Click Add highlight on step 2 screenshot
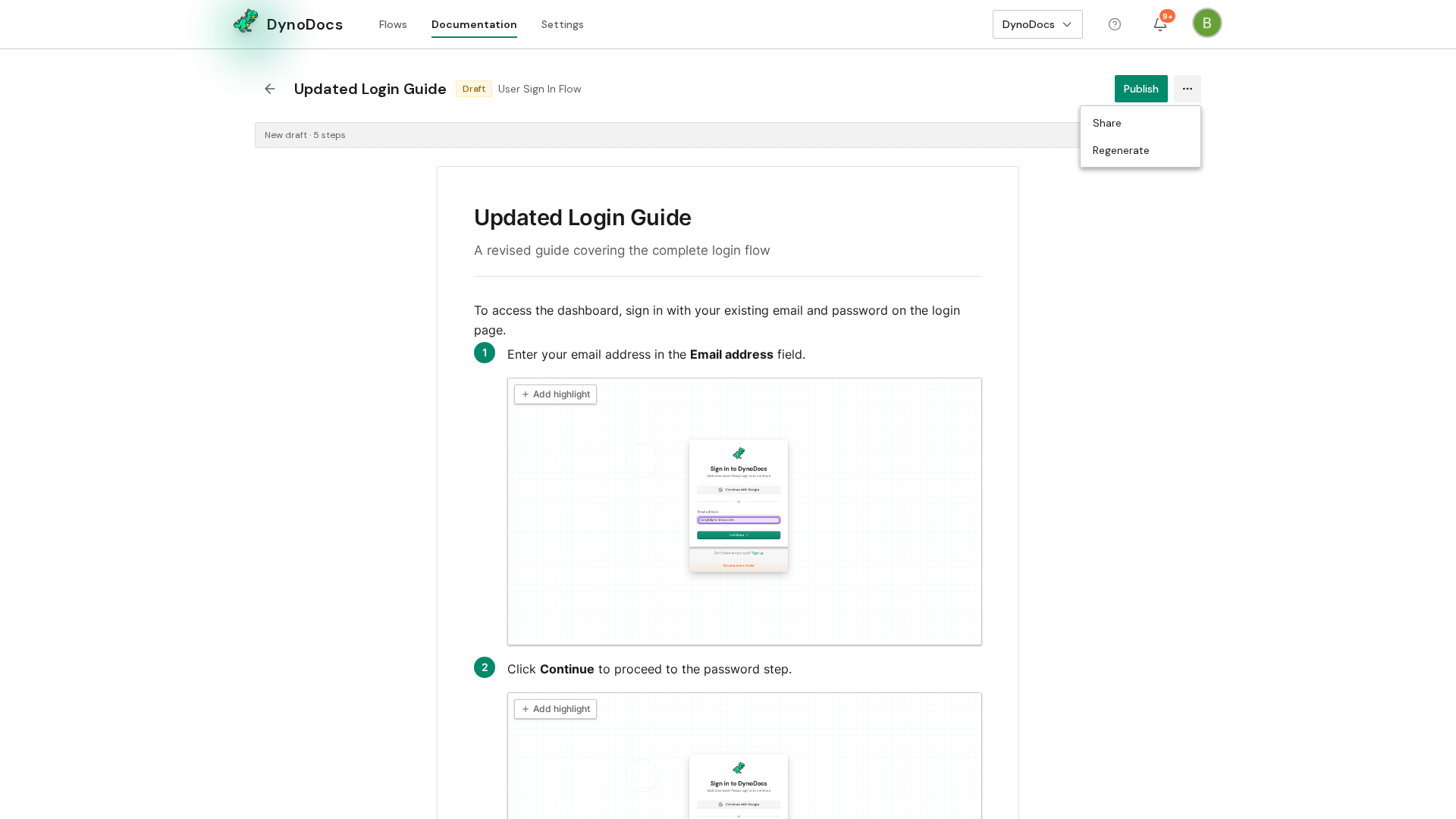Image resolution: width=1456 pixels, height=819 pixels. click(555, 709)
